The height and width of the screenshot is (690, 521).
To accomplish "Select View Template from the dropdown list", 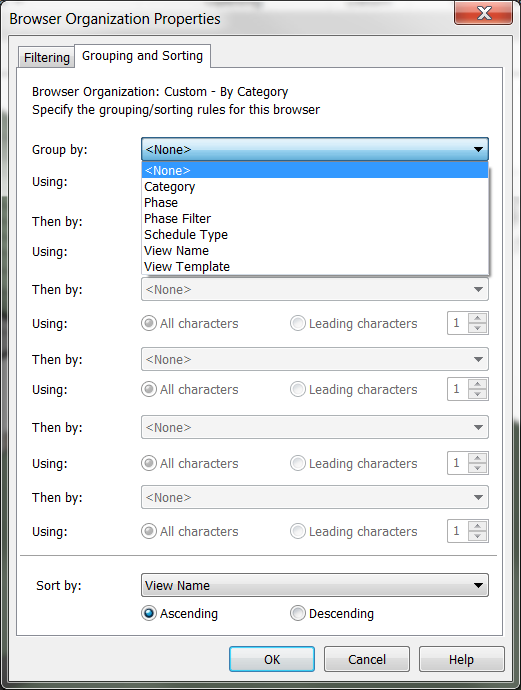I will tap(315, 267).
